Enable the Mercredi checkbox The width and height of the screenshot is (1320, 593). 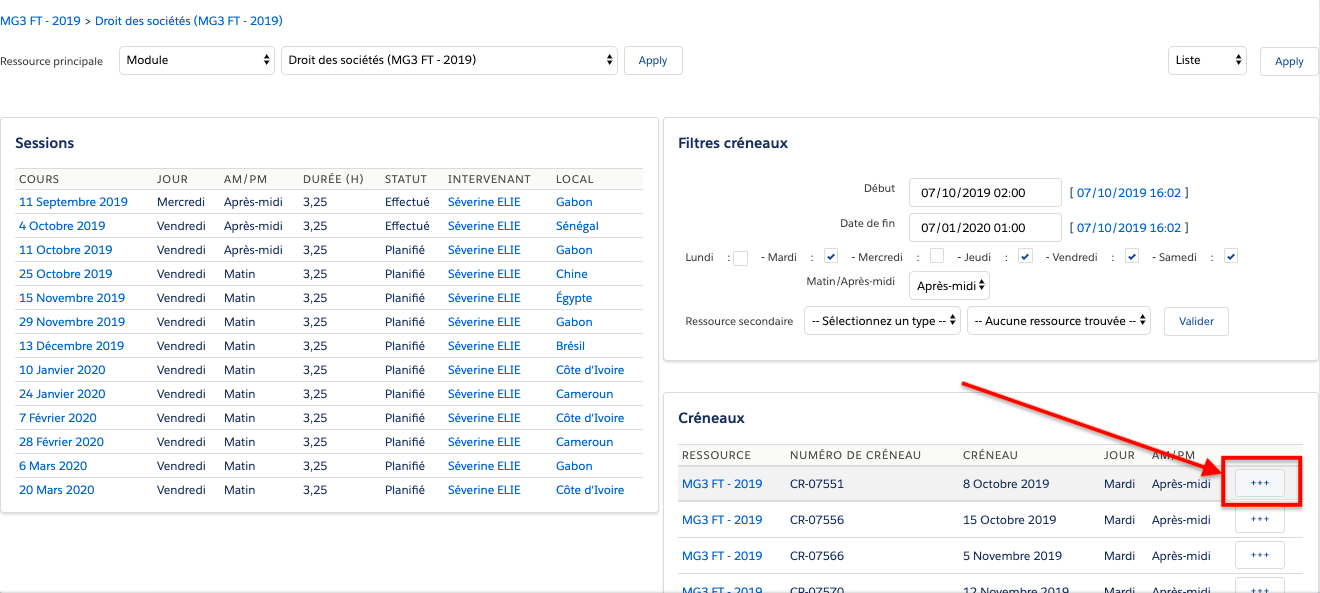click(x=937, y=257)
